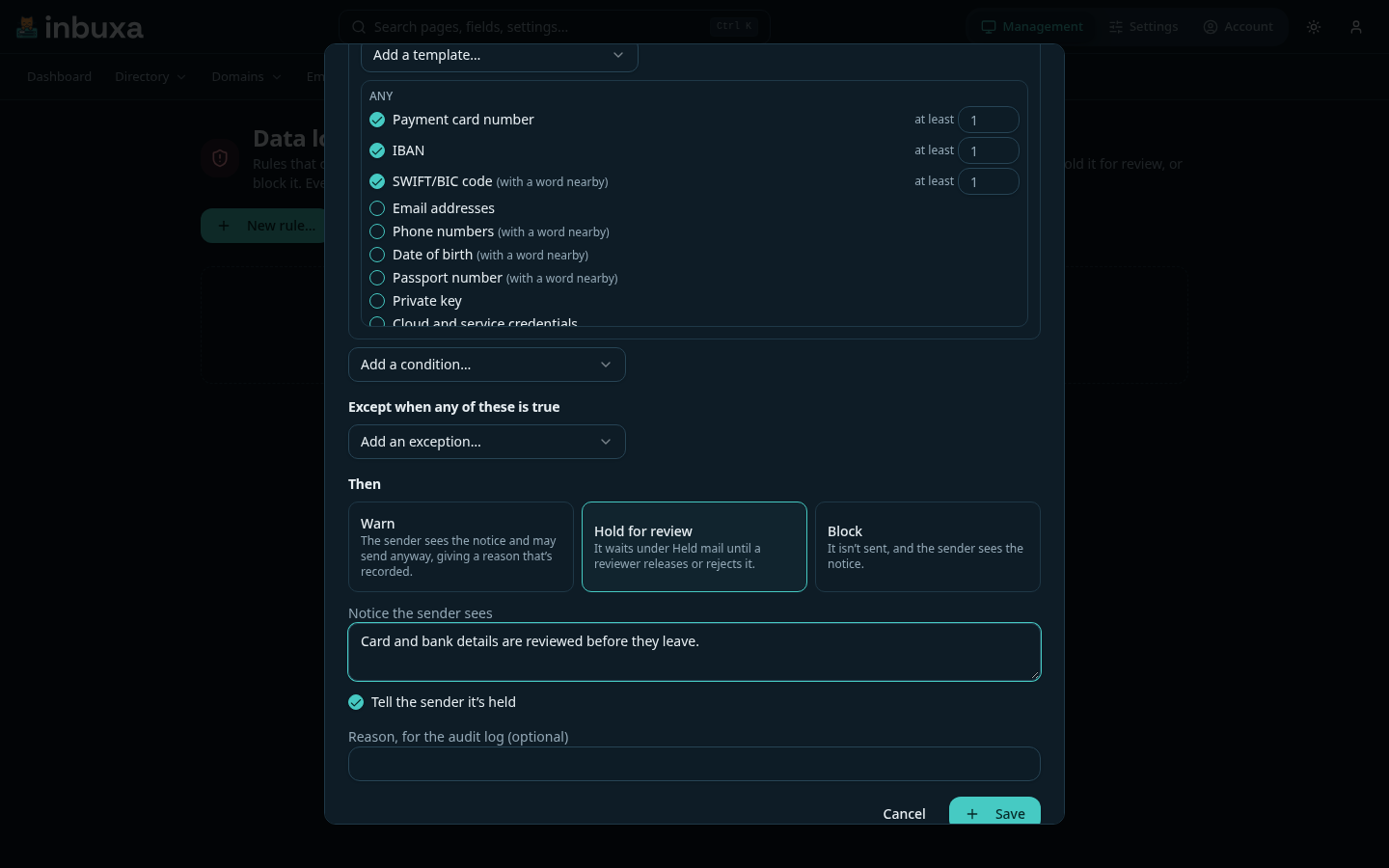Open the user profile icon

[x=1356, y=27]
